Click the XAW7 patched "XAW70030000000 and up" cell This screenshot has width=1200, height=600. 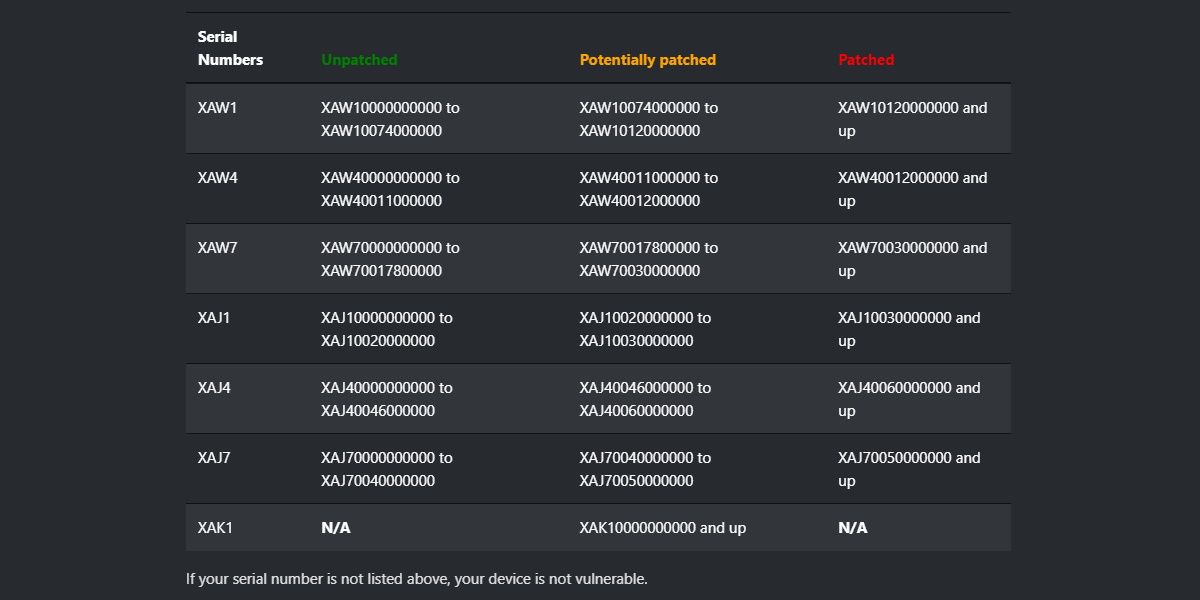tap(912, 259)
